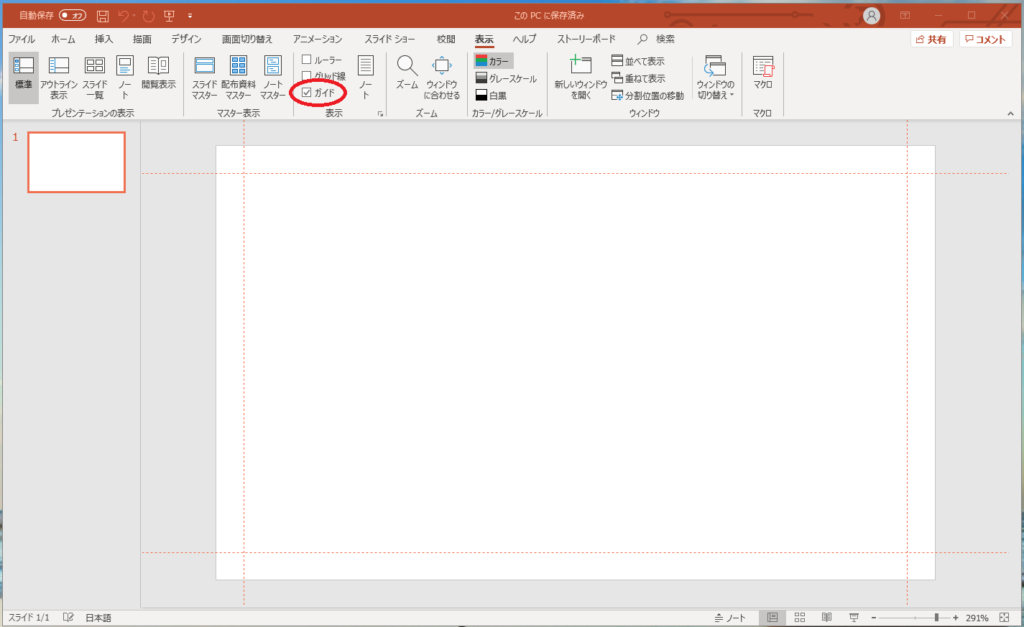Open the Show (表示) group dialog launcher
The image size is (1024, 627).
(x=380, y=115)
